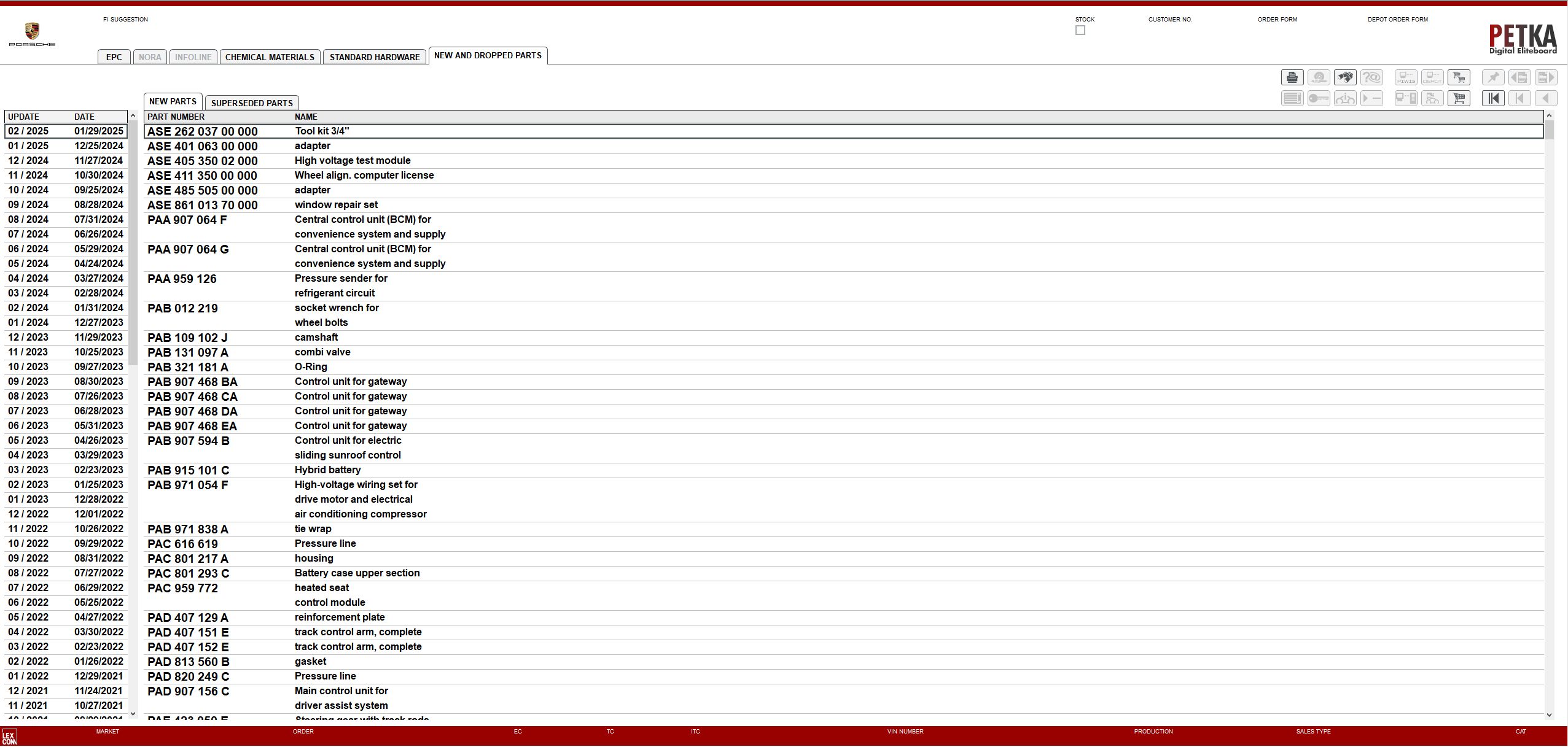Click the up arrow on the update list scrollbar

(x=133, y=115)
